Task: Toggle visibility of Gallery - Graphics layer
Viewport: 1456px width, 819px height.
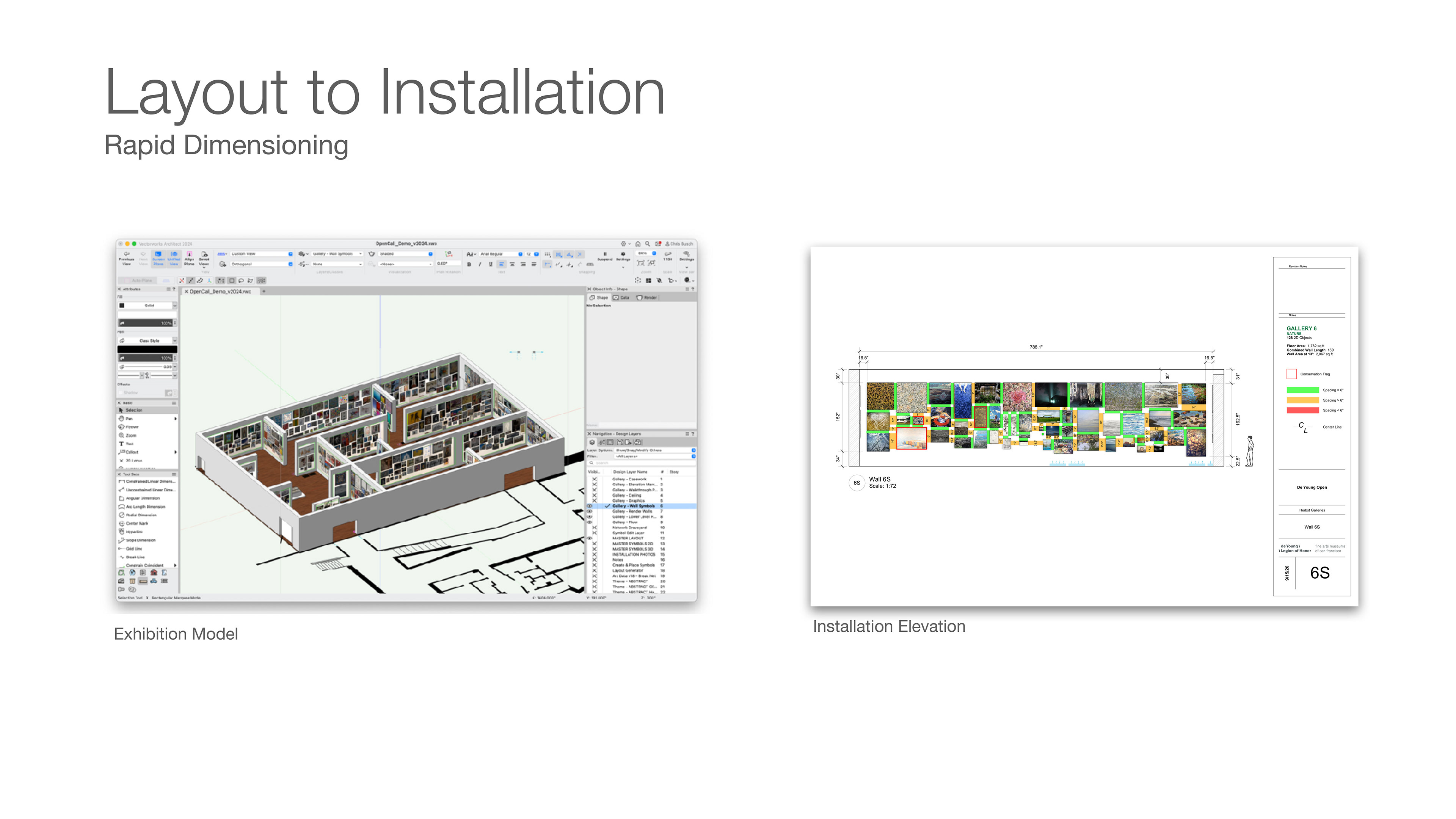Action: click(594, 501)
